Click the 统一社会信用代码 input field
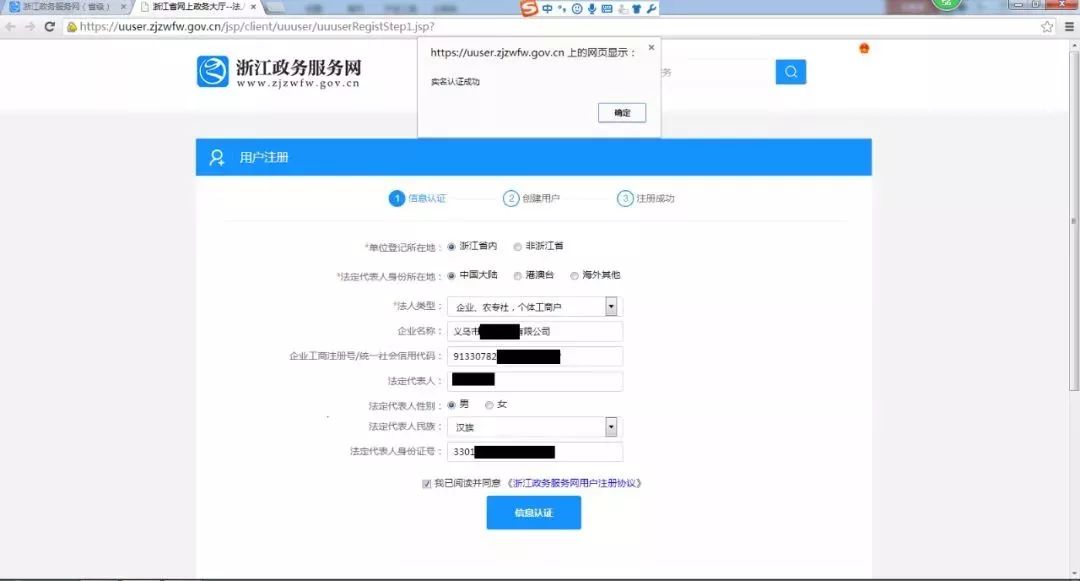Viewport: 1080px width, 581px height. point(535,356)
